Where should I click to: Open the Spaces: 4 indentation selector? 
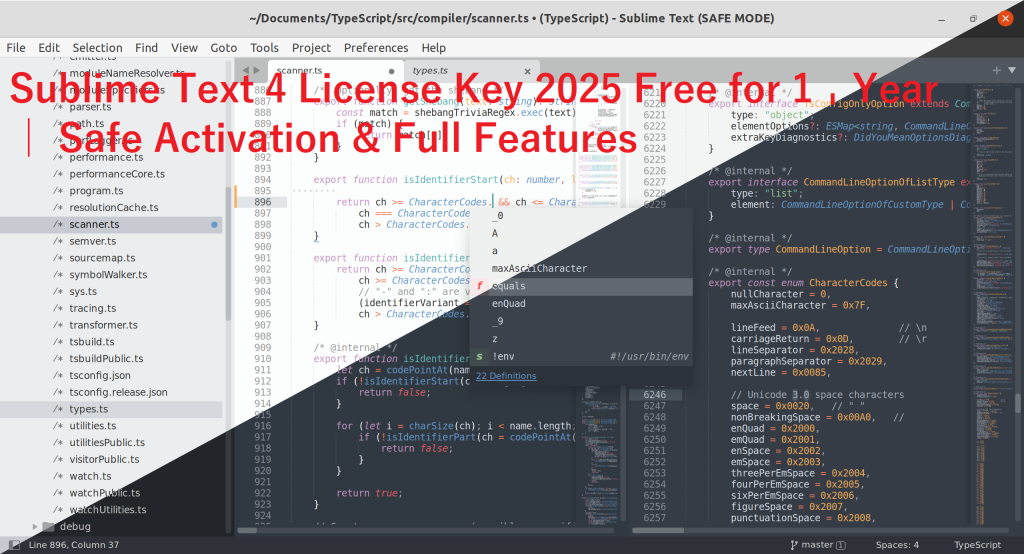897,545
